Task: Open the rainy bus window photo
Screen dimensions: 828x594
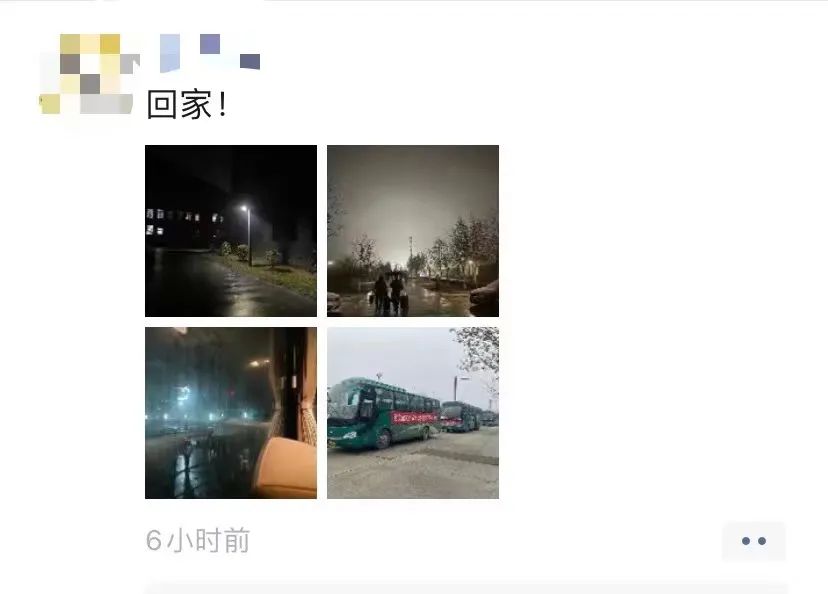Action: tap(231, 413)
